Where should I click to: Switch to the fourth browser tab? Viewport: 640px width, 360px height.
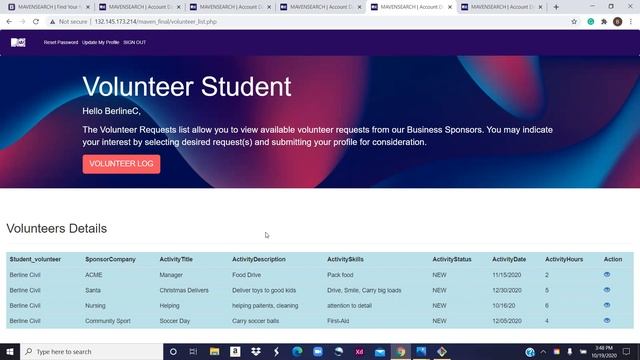(x=319, y=7)
